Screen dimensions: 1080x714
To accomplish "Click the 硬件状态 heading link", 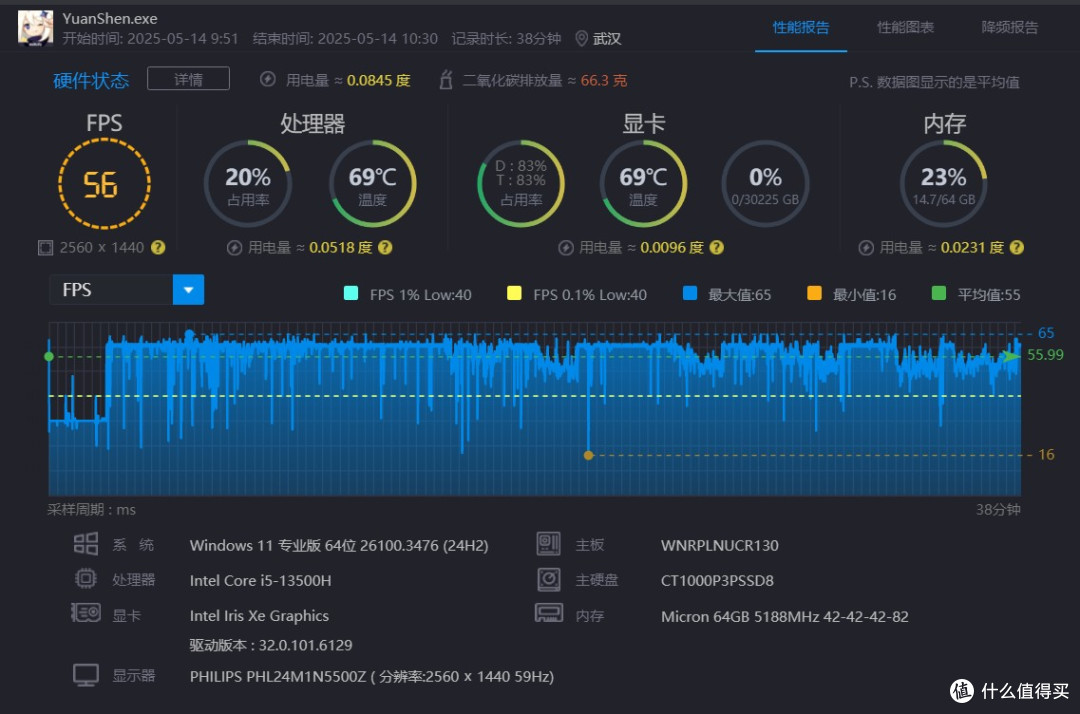I will [91, 81].
